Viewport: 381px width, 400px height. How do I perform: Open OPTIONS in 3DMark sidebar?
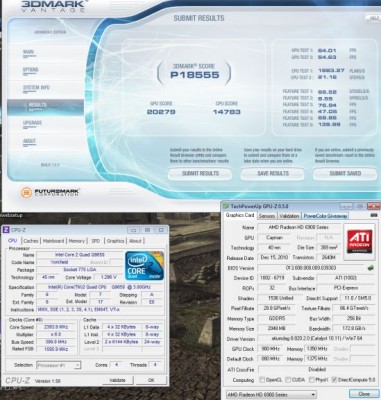(30, 70)
